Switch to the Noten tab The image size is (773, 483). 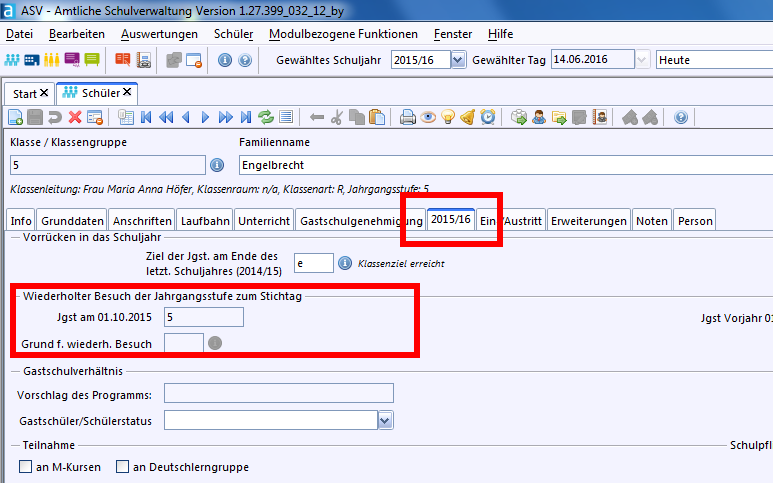pyautogui.click(x=652, y=221)
